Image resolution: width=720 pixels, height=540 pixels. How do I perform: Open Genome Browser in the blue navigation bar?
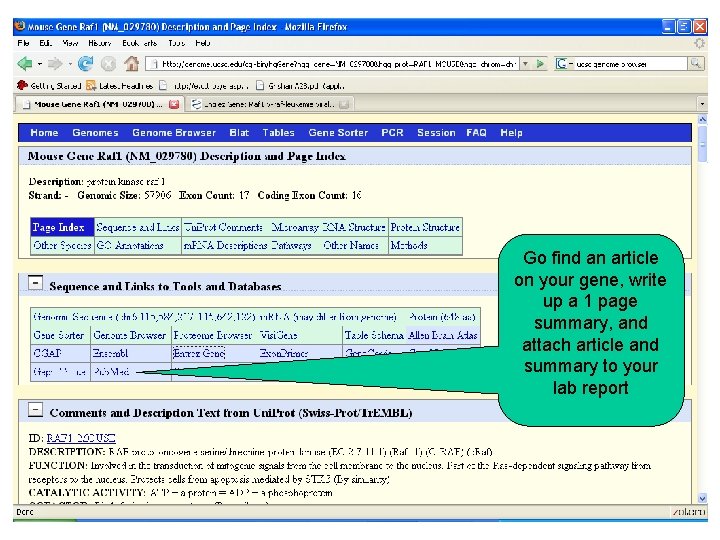pyautogui.click(x=174, y=133)
